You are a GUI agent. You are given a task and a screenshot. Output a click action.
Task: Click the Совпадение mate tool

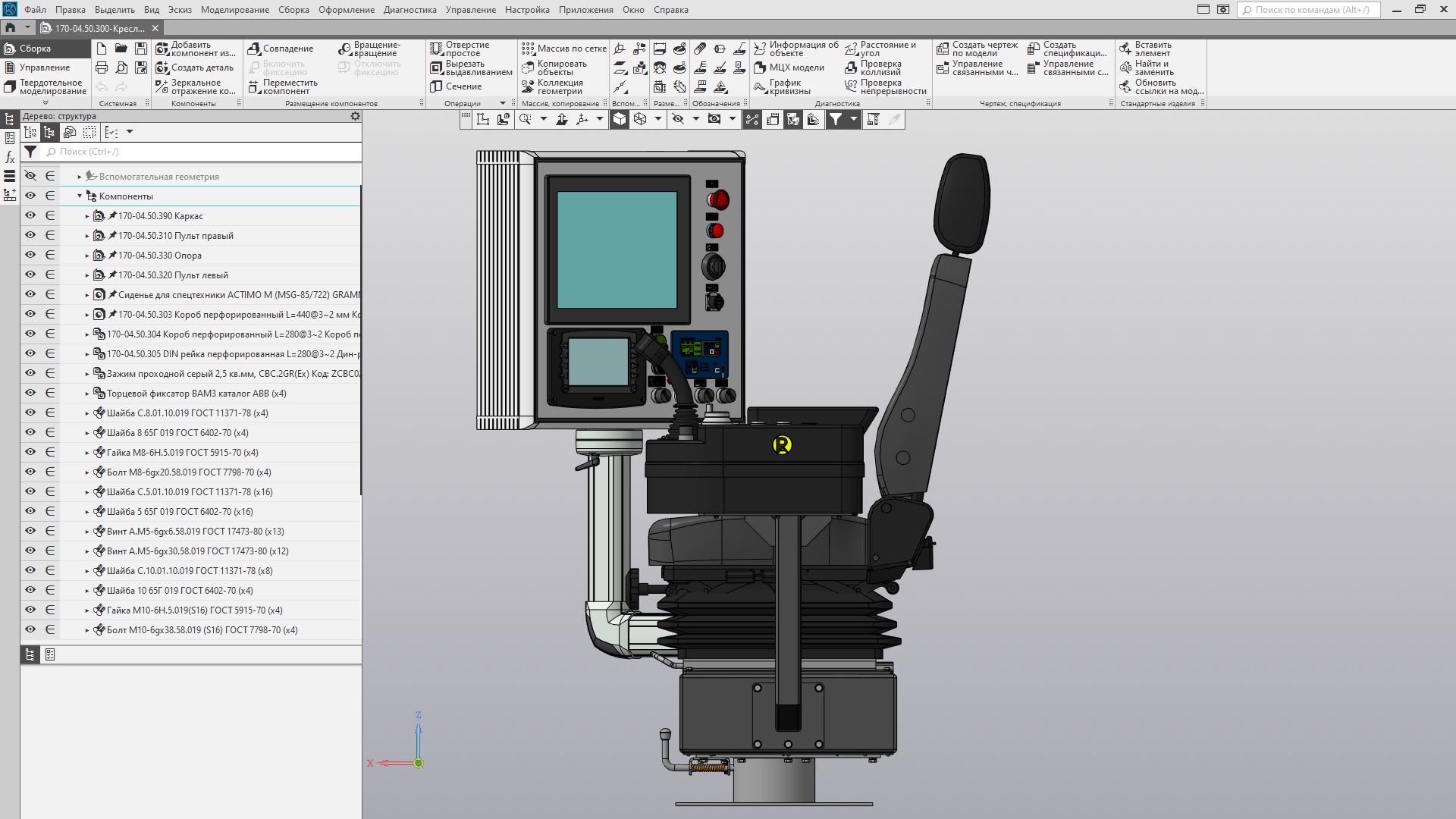281,49
